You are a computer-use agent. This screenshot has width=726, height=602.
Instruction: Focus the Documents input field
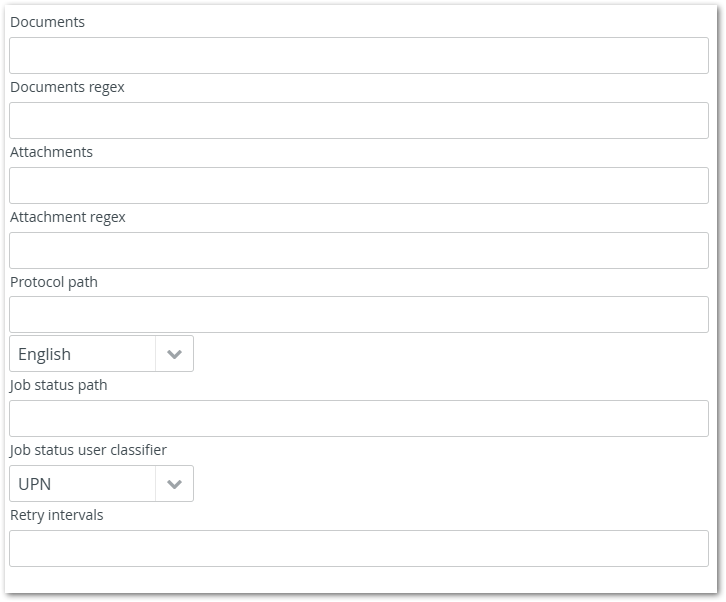coord(358,56)
